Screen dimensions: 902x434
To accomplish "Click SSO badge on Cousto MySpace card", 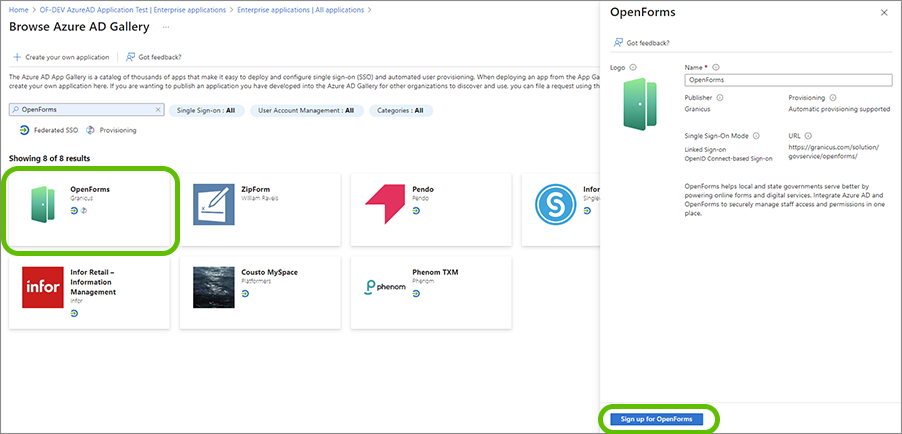I will tap(246, 293).
